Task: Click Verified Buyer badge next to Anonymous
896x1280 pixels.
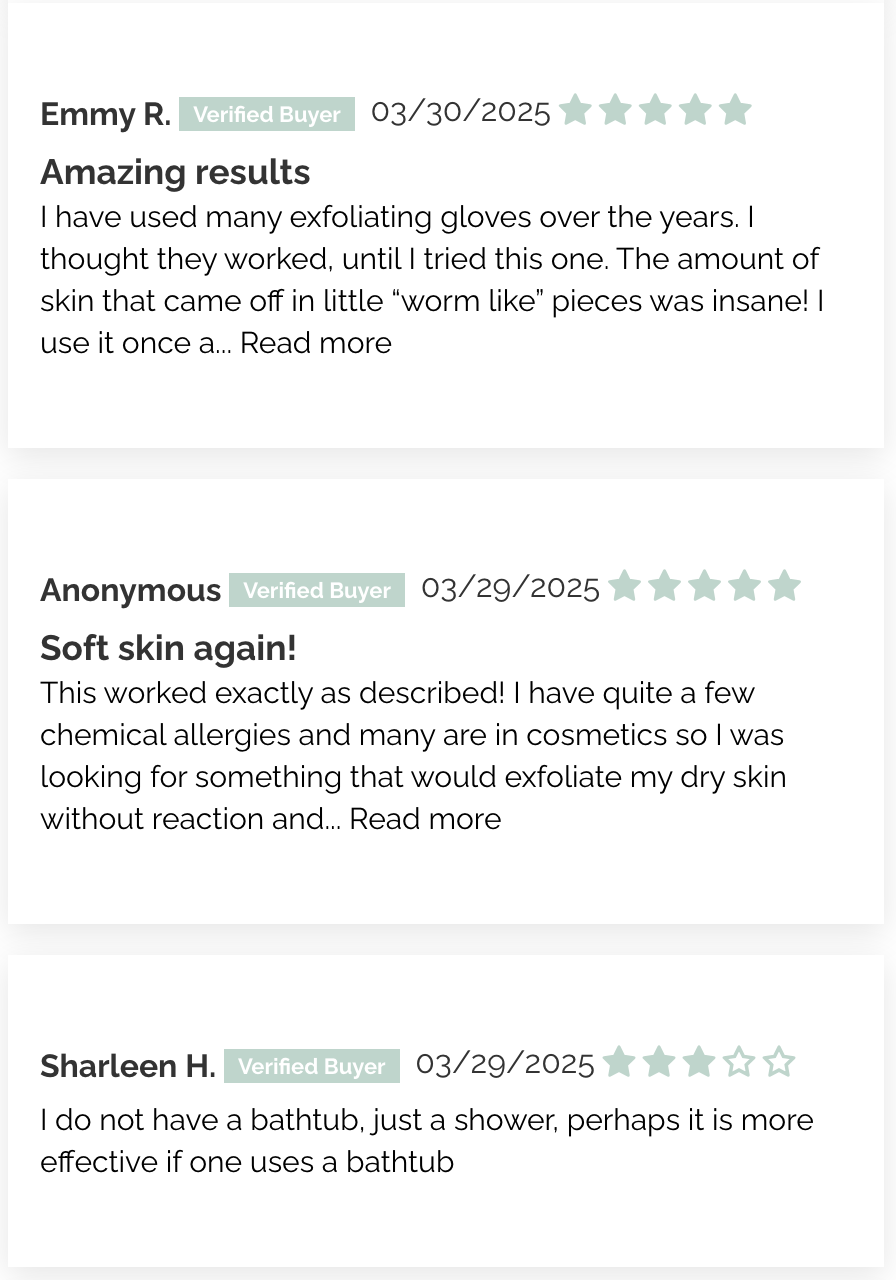Action: click(317, 590)
